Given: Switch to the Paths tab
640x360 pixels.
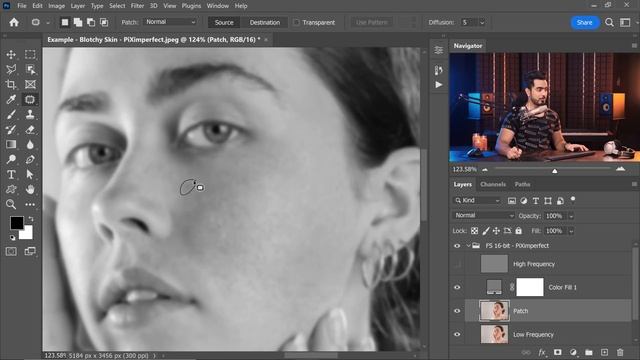Looking at the screenshot, I should [522, 184].
